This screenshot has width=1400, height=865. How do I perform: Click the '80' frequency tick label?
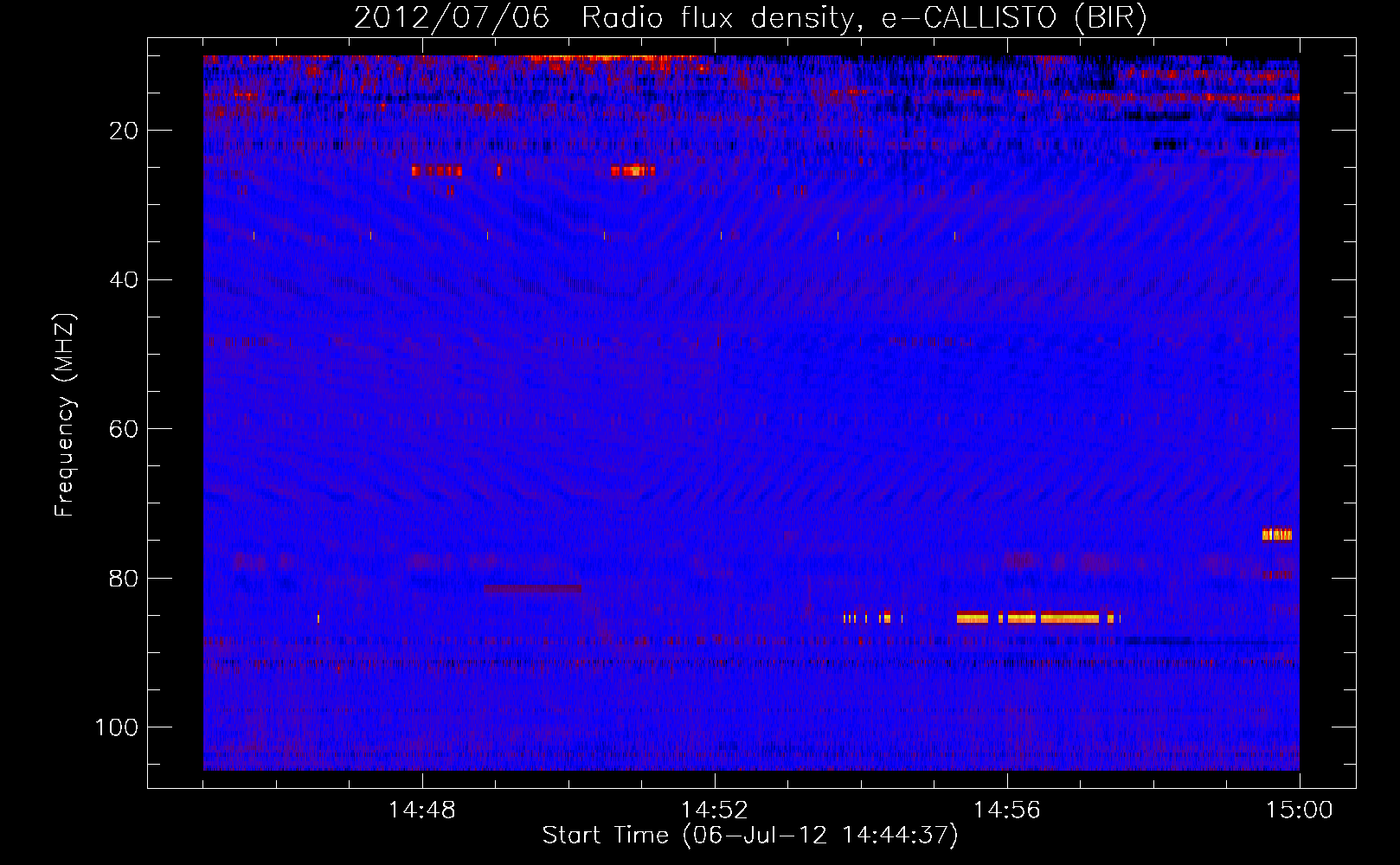(125, 579)
